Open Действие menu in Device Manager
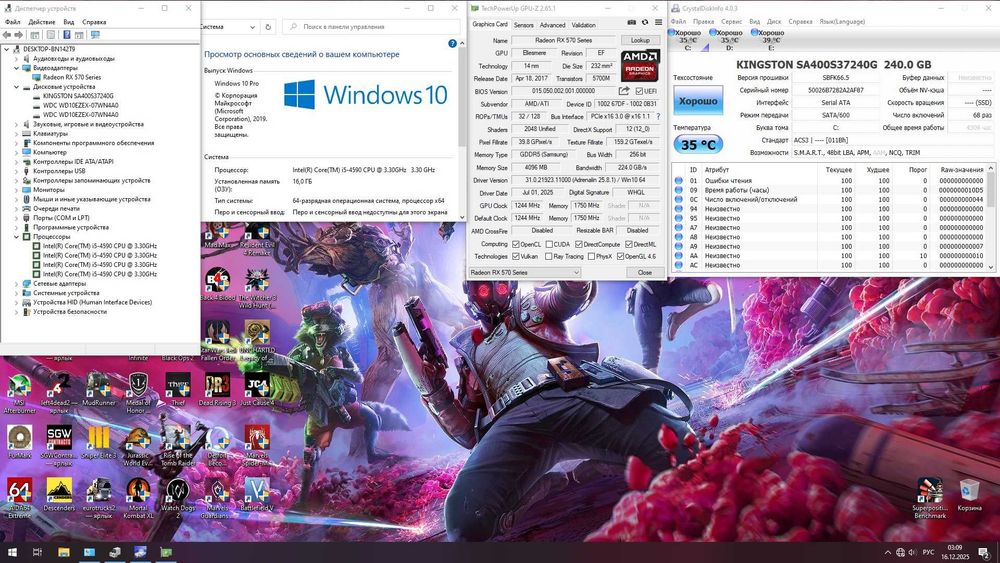 coord(41,22)
